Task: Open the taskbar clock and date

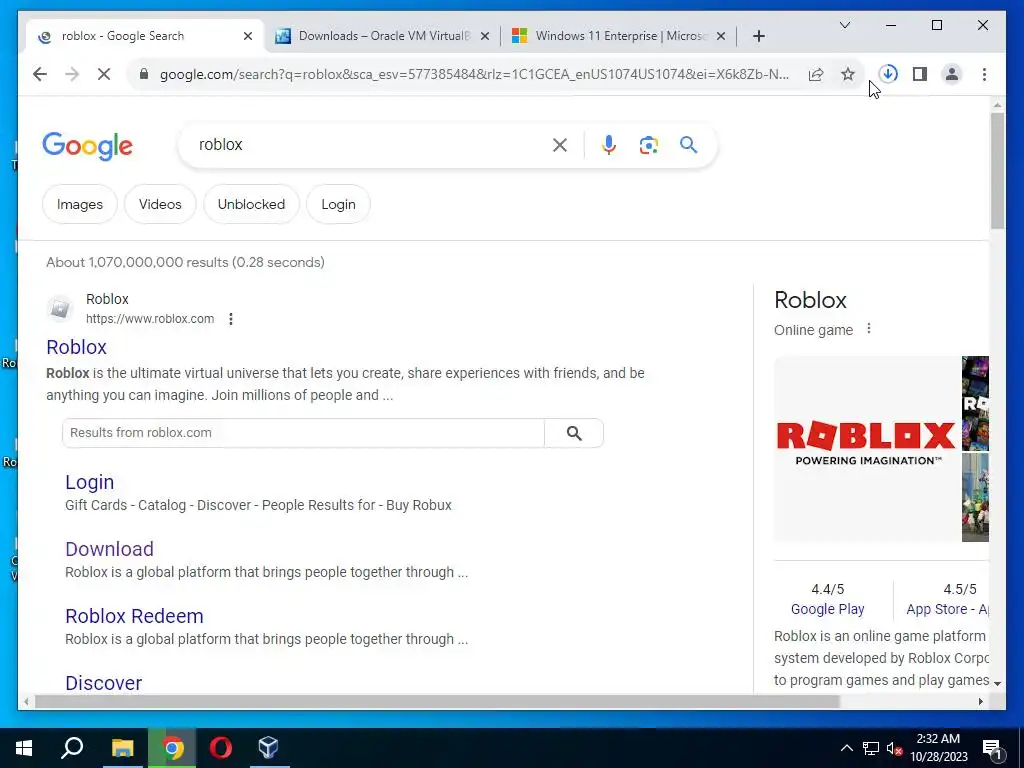Action: pos(938,748)
